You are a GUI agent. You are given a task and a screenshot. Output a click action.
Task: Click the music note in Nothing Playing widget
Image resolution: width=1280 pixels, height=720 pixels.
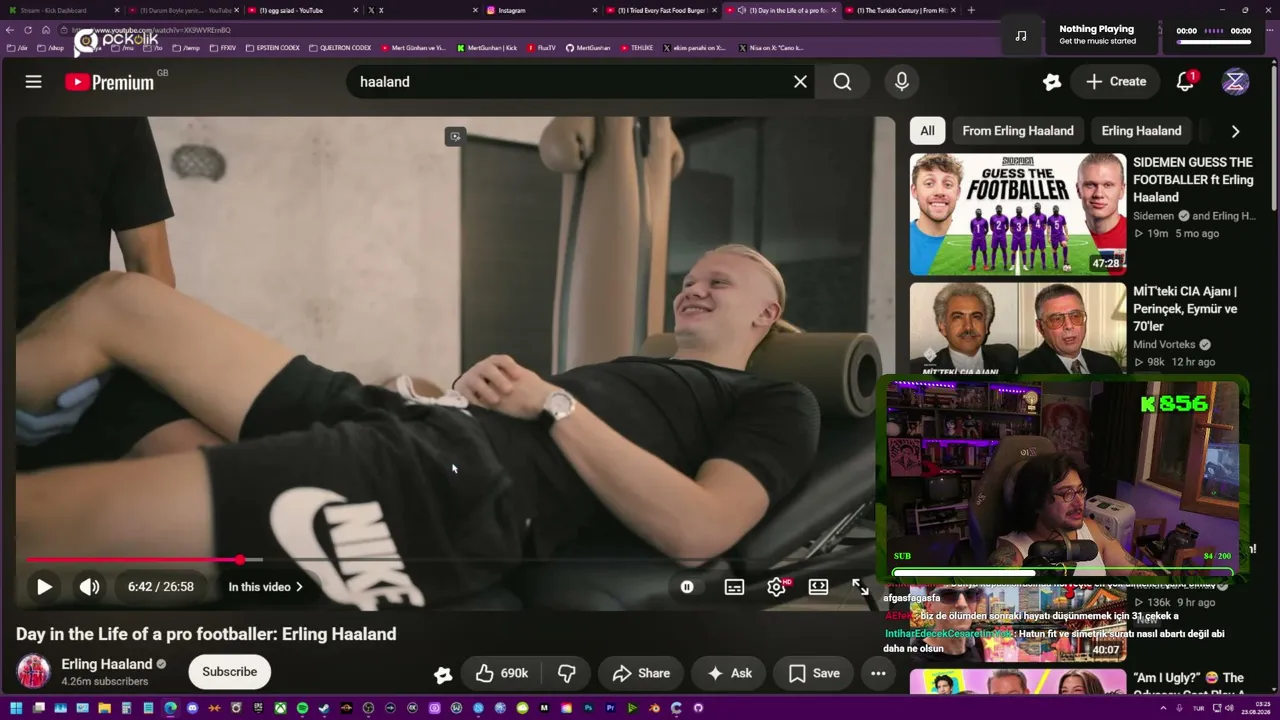[1021, 36]
